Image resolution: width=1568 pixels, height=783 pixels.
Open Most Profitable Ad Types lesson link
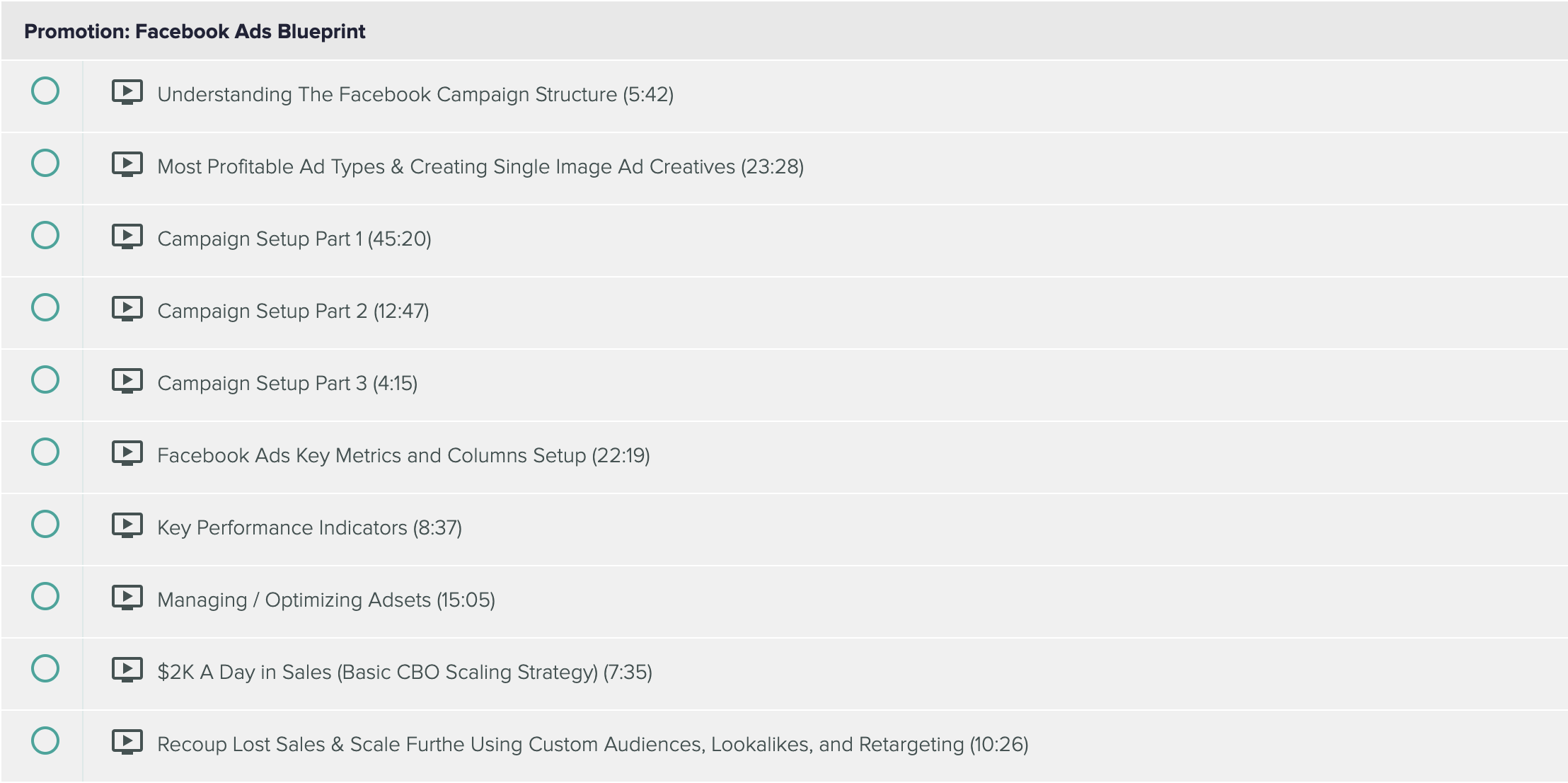pos(480,167)
